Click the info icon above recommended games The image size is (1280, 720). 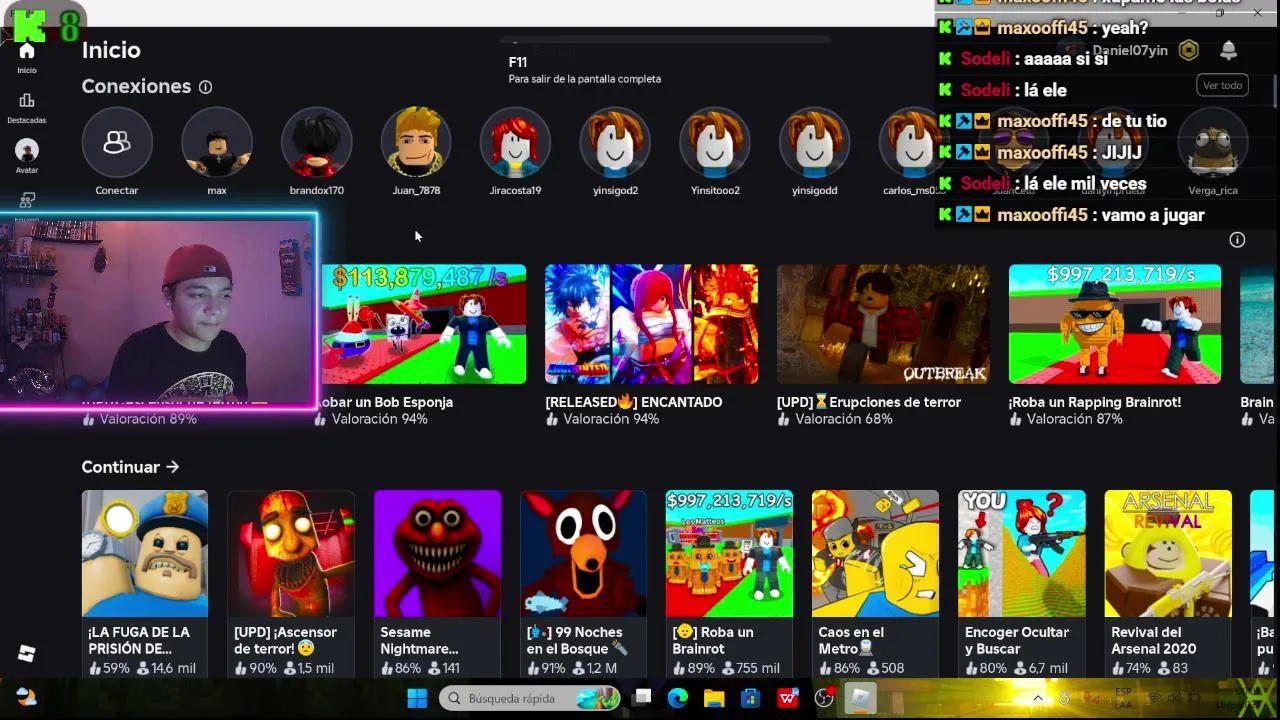[x=1237, y=240]
